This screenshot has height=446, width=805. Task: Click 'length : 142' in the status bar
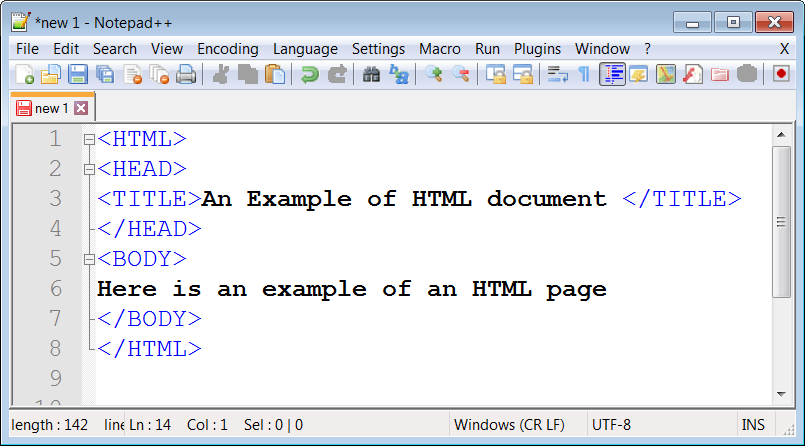click(50, 425)
